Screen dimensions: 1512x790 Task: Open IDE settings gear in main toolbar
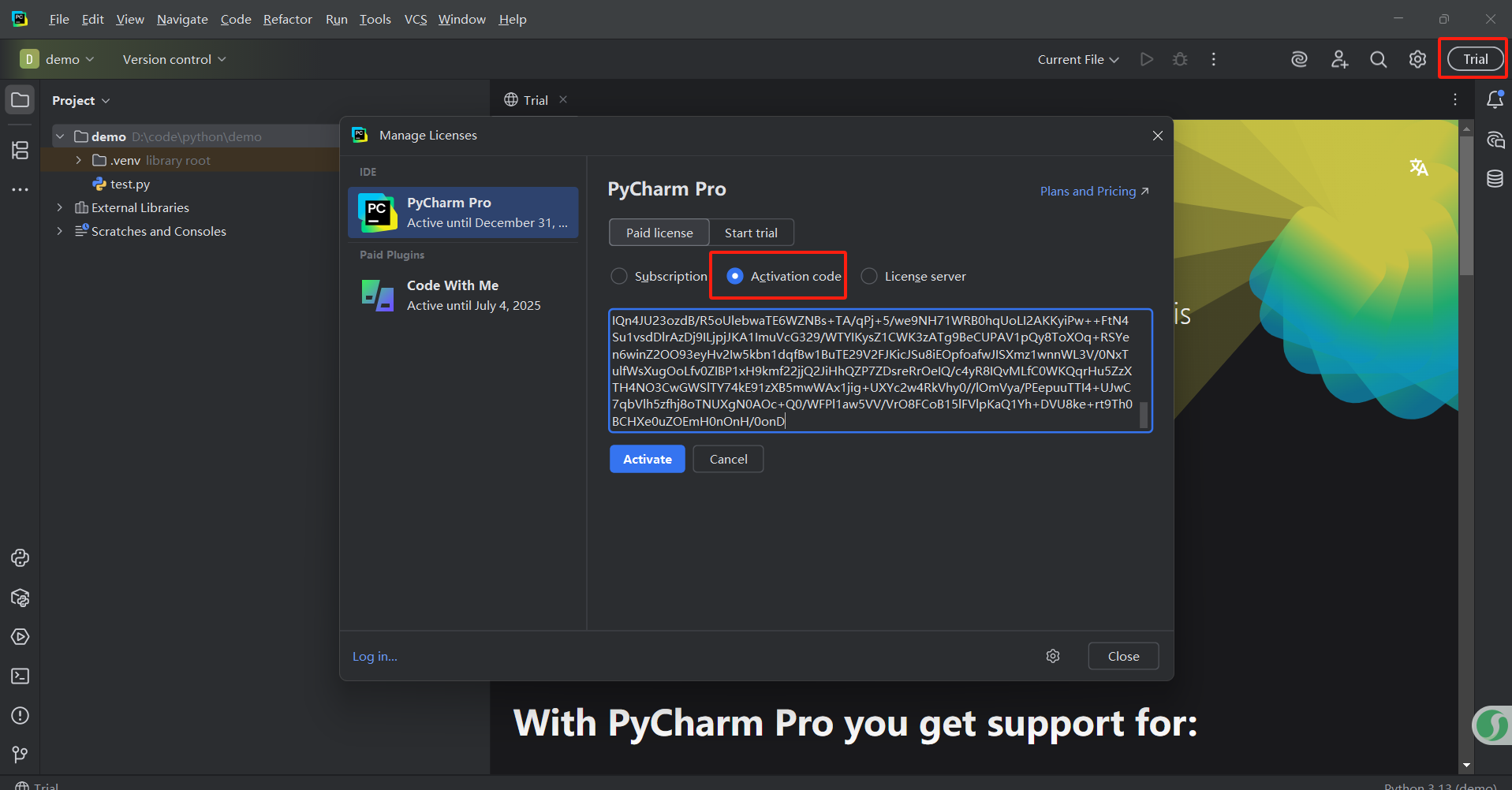pyautogui.click(x=1417, y=59)
